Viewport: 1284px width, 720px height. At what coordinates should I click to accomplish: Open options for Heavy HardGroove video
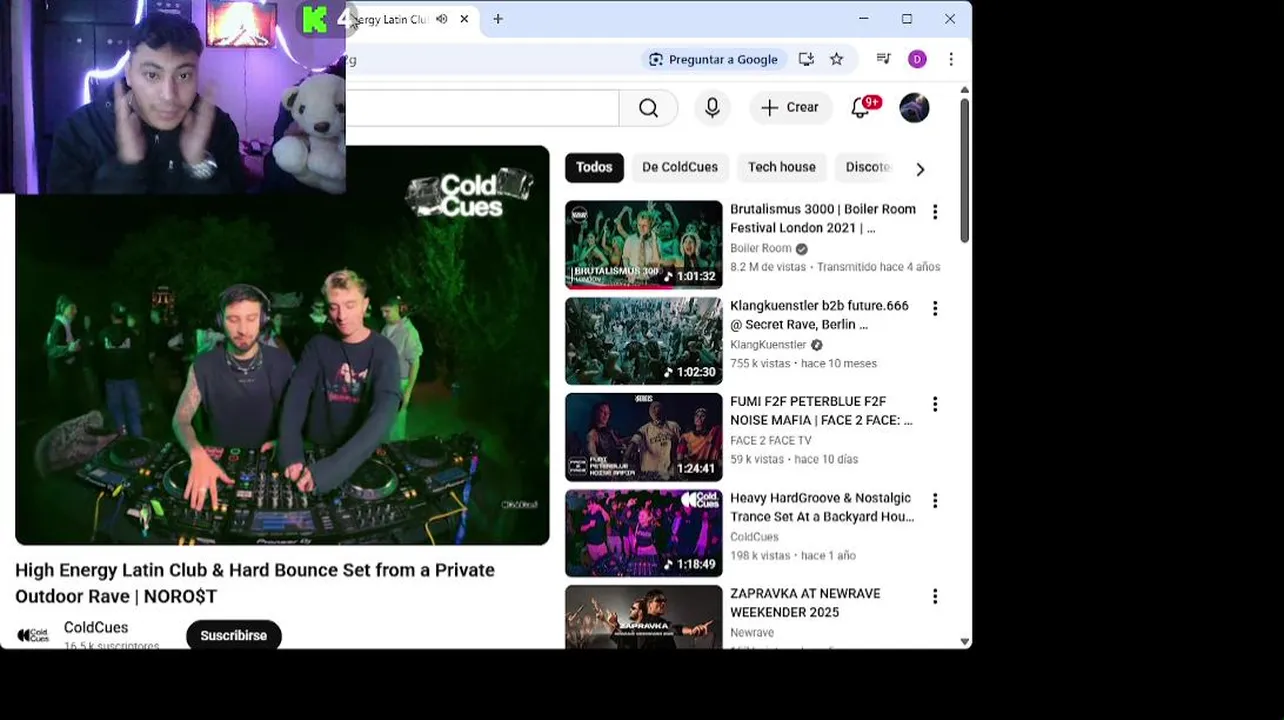pyautogui.click(x=935, y=500)
